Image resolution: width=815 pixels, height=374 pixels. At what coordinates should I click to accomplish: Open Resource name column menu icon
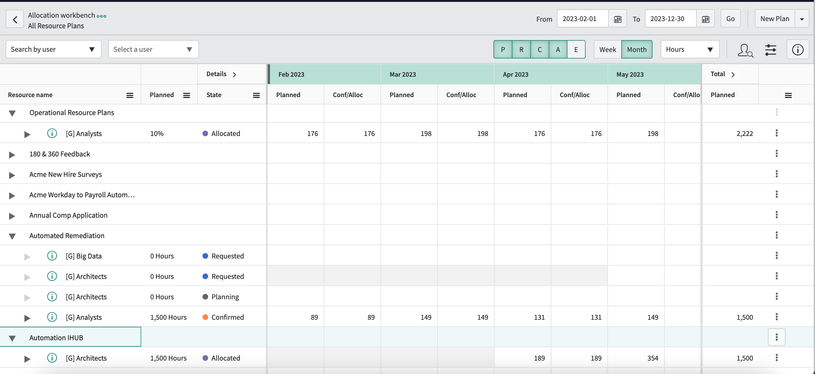pos(130,96)
